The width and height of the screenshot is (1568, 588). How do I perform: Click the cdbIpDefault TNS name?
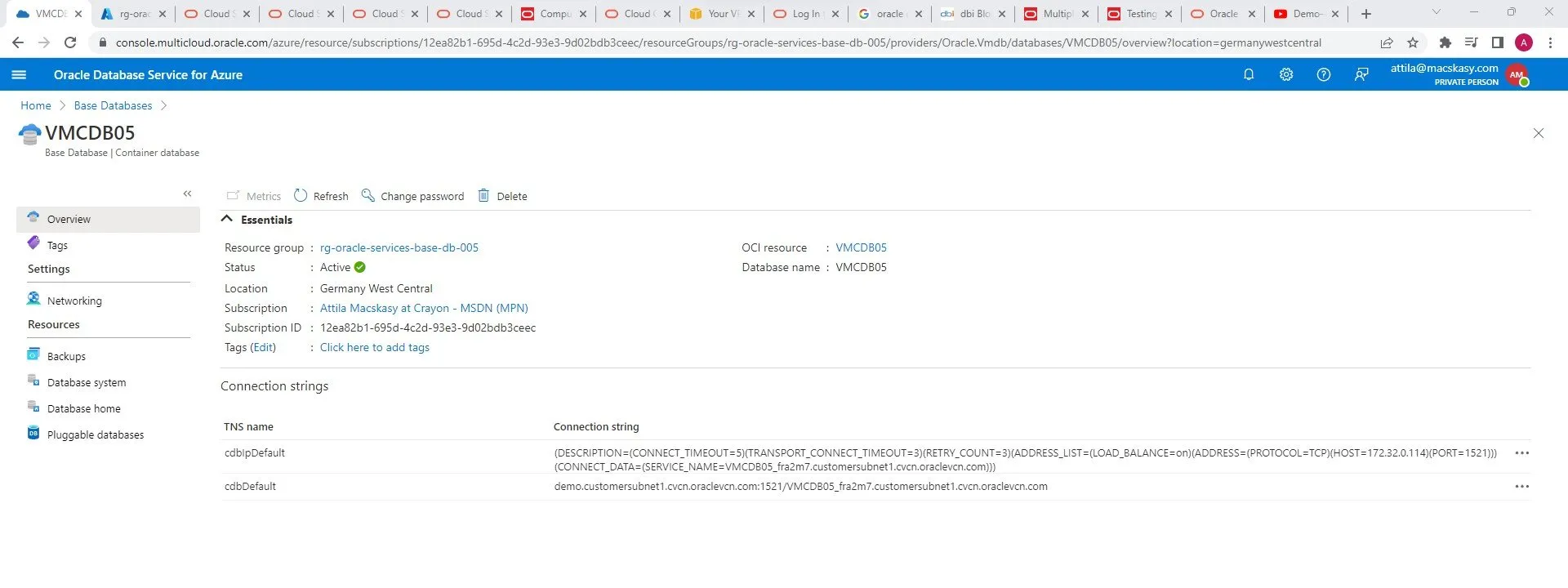click(x=255, y=453)
